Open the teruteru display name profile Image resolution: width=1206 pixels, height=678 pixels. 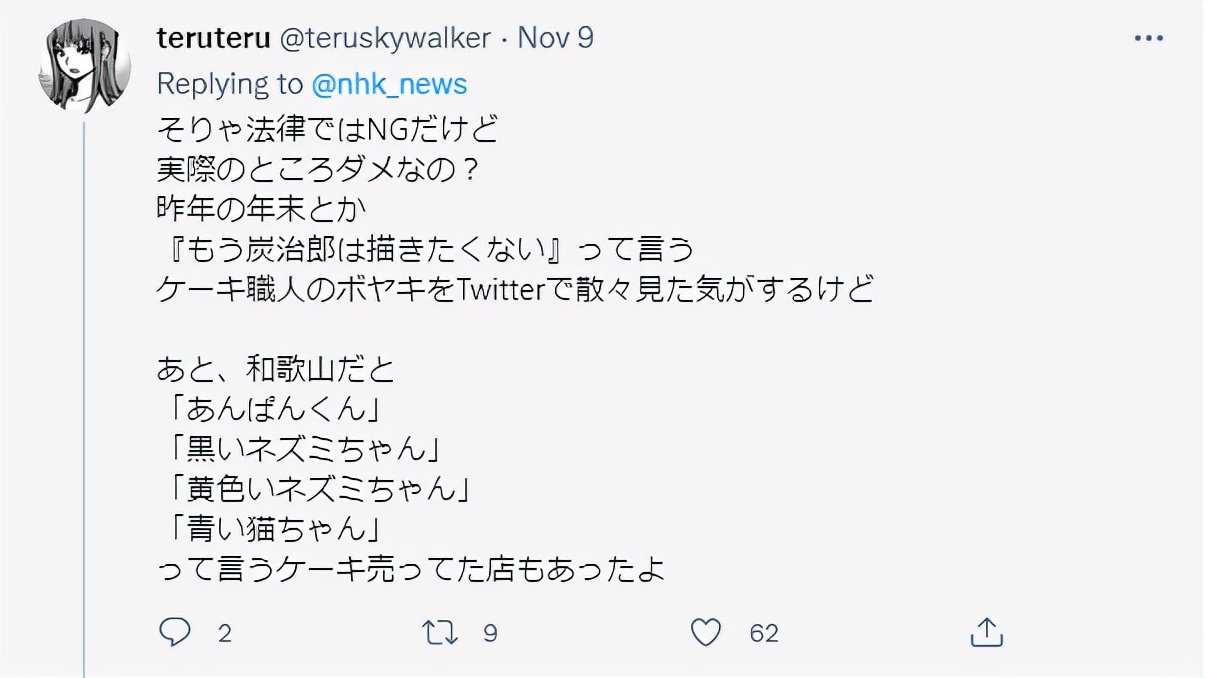[x=212, y=39]
